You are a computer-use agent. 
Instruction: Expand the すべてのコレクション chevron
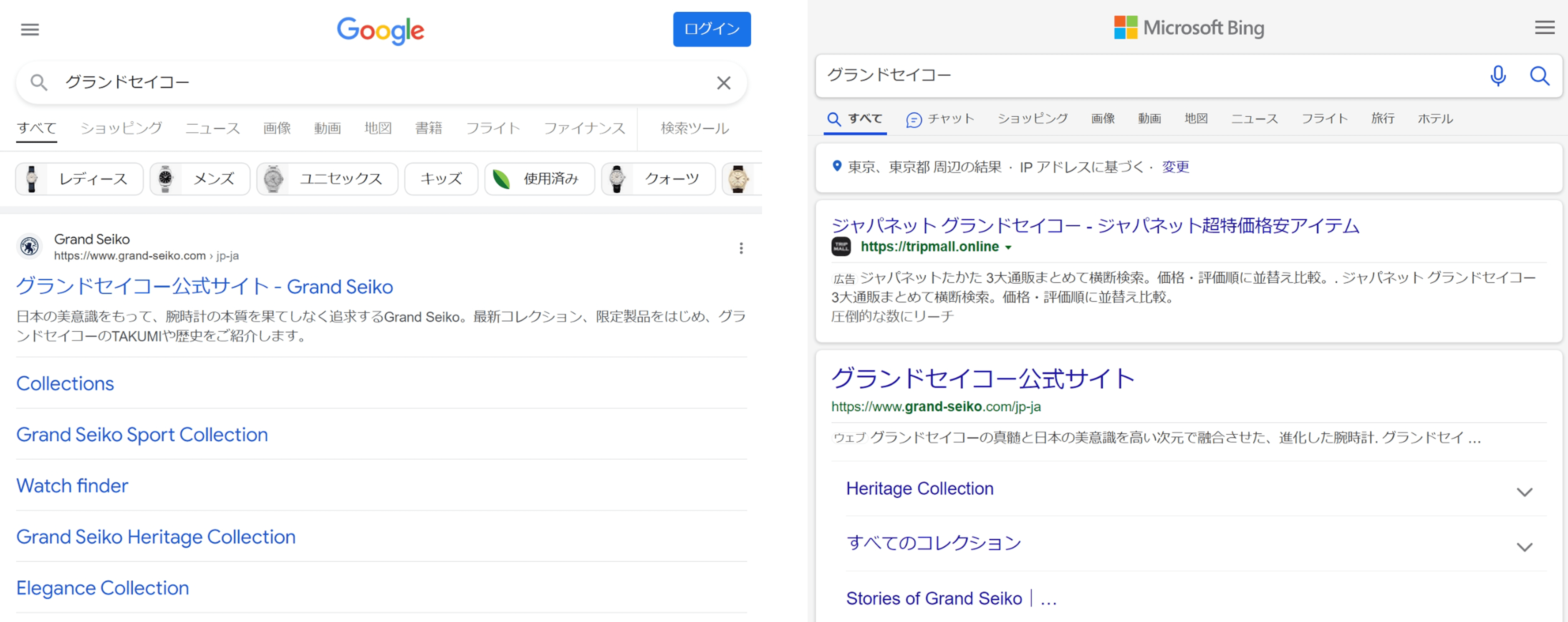pyautogui.click(x=1524, y=546)
